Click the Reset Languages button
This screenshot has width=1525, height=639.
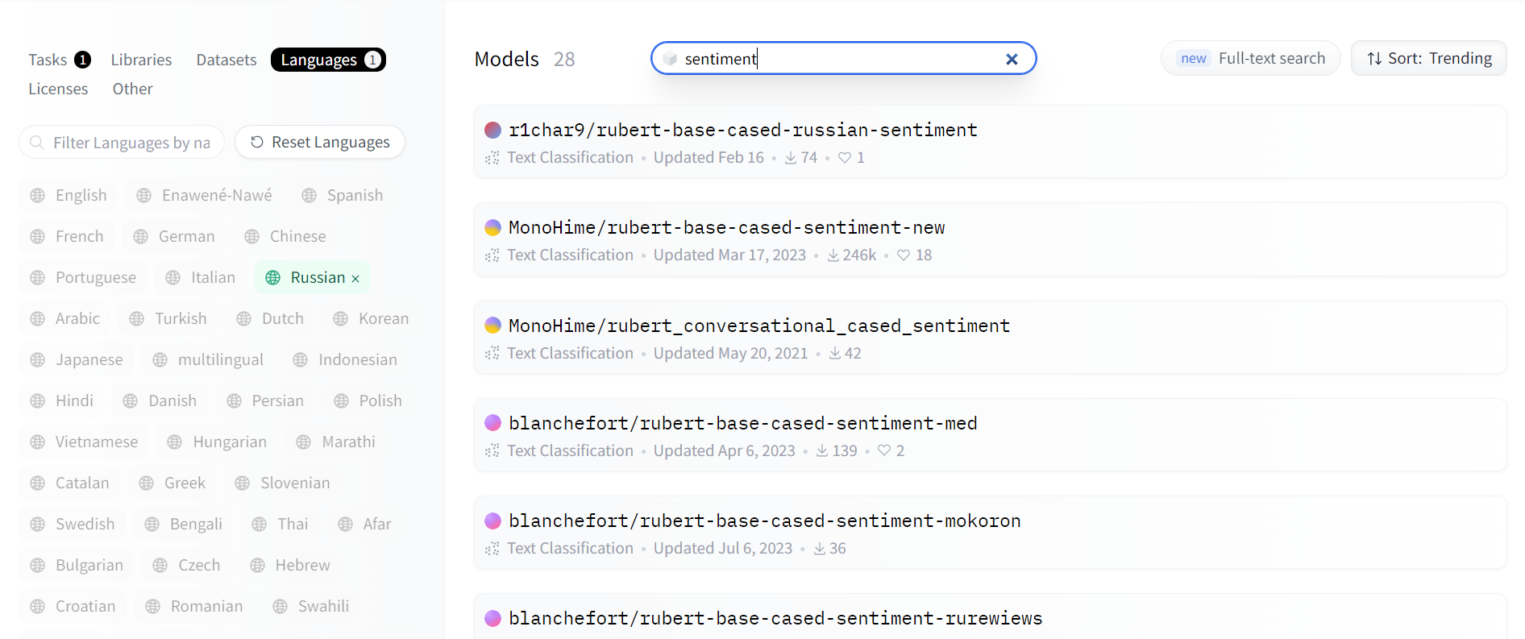click(x=319, y=142)
